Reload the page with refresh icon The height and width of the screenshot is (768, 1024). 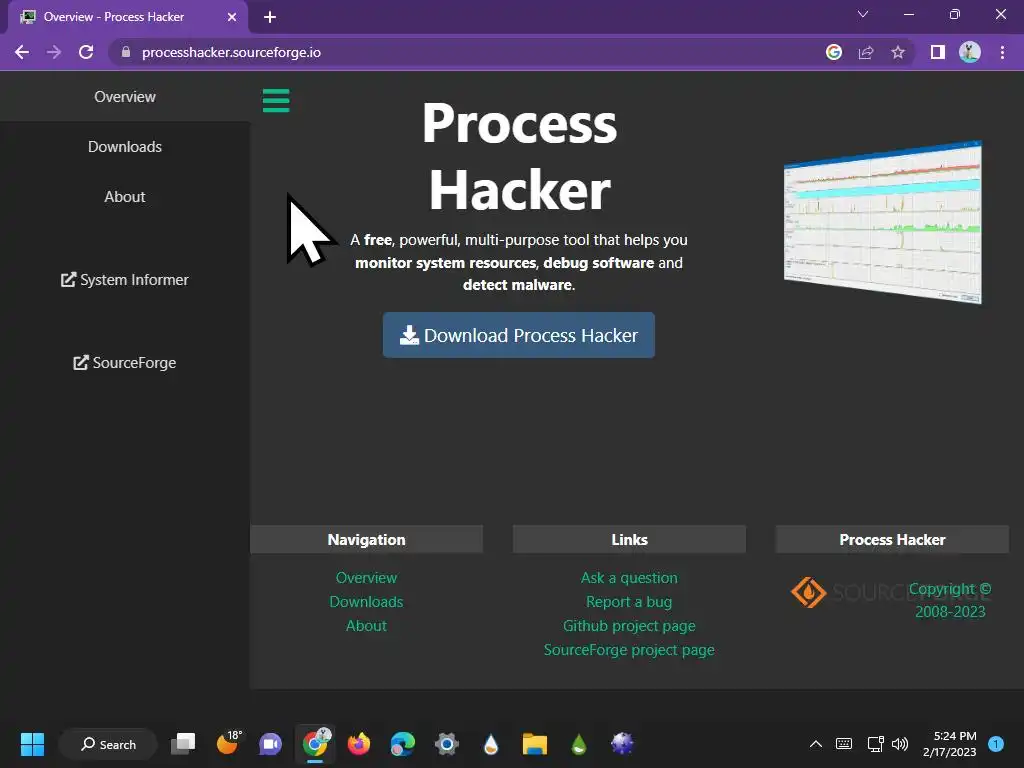click(86, 52)
